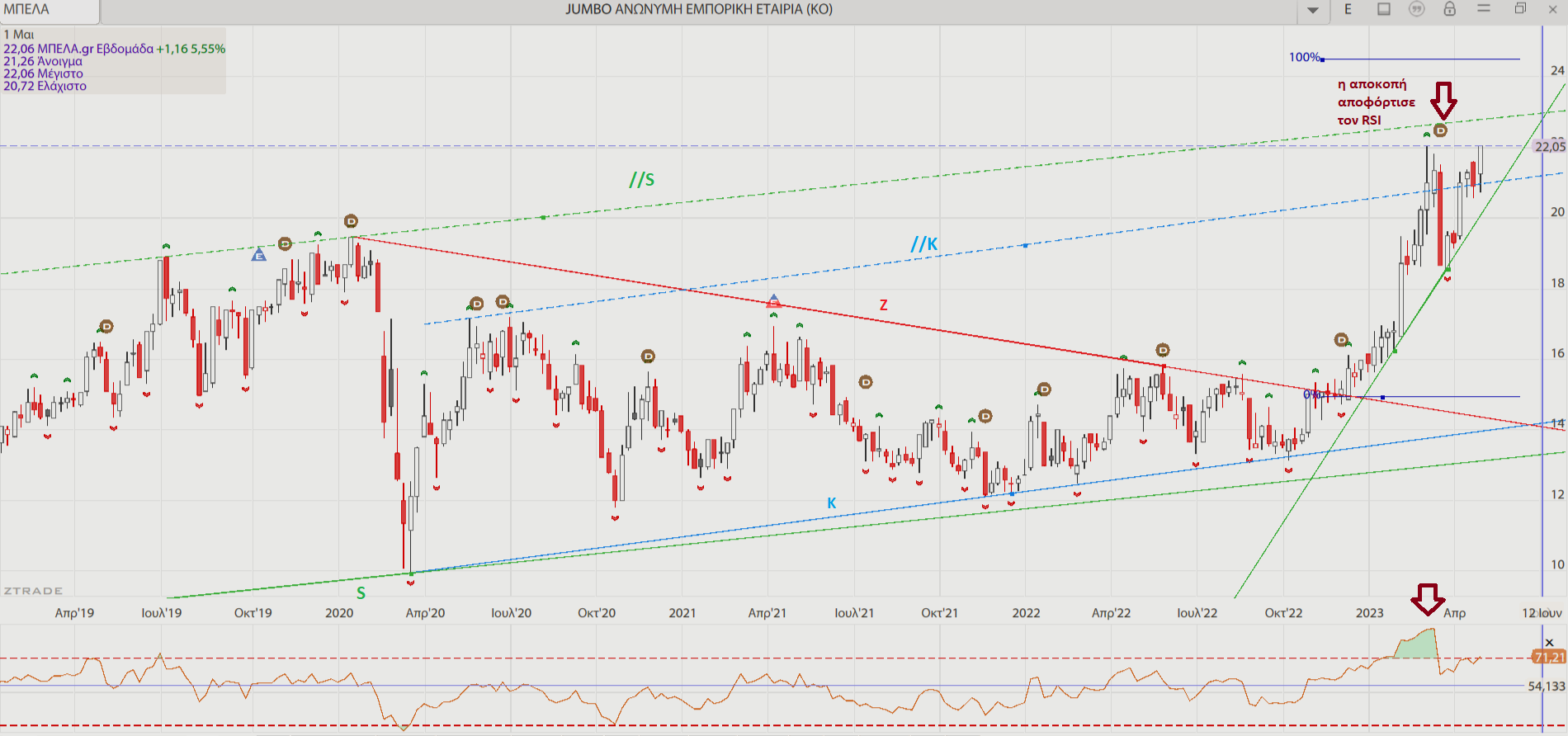Viewport: 1568px width, 736px height.
Task: Click the D marker at the 2020 peak
Action: (x=351, y=221)
